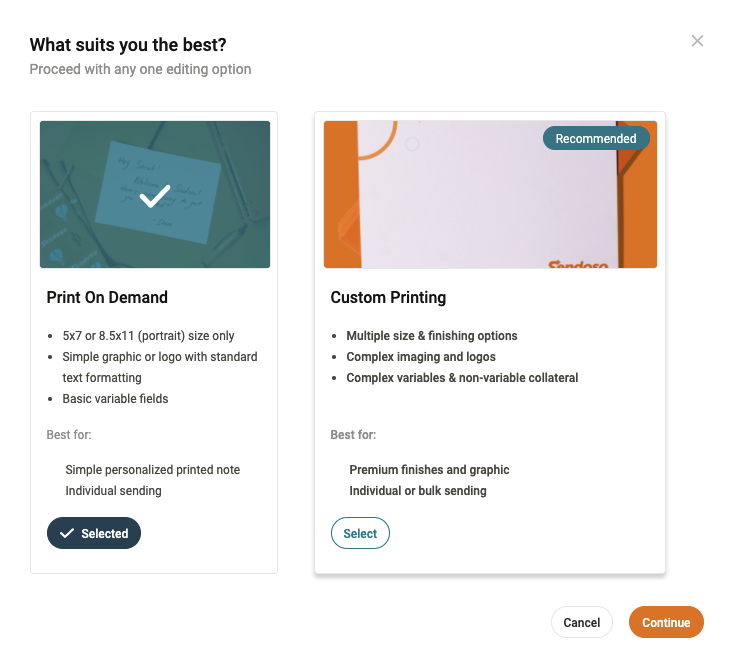The image size is (730, 650).
Task: Click the Custom Printing heading
Action: tap(388, 297)
